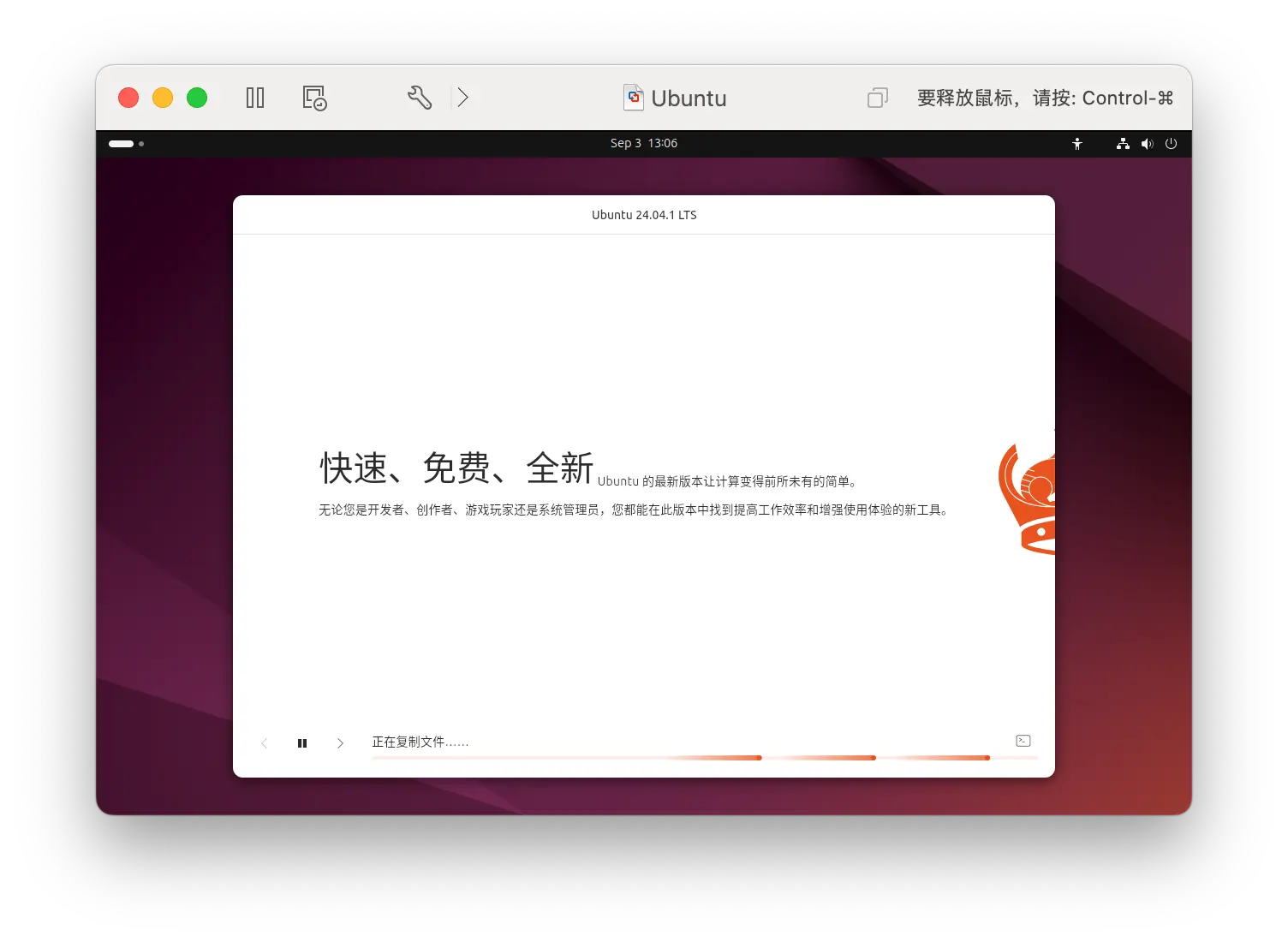Screen dimensions: 1288x942
Task: Click the orange crown mascot image
Action: tap(1027, 498)
